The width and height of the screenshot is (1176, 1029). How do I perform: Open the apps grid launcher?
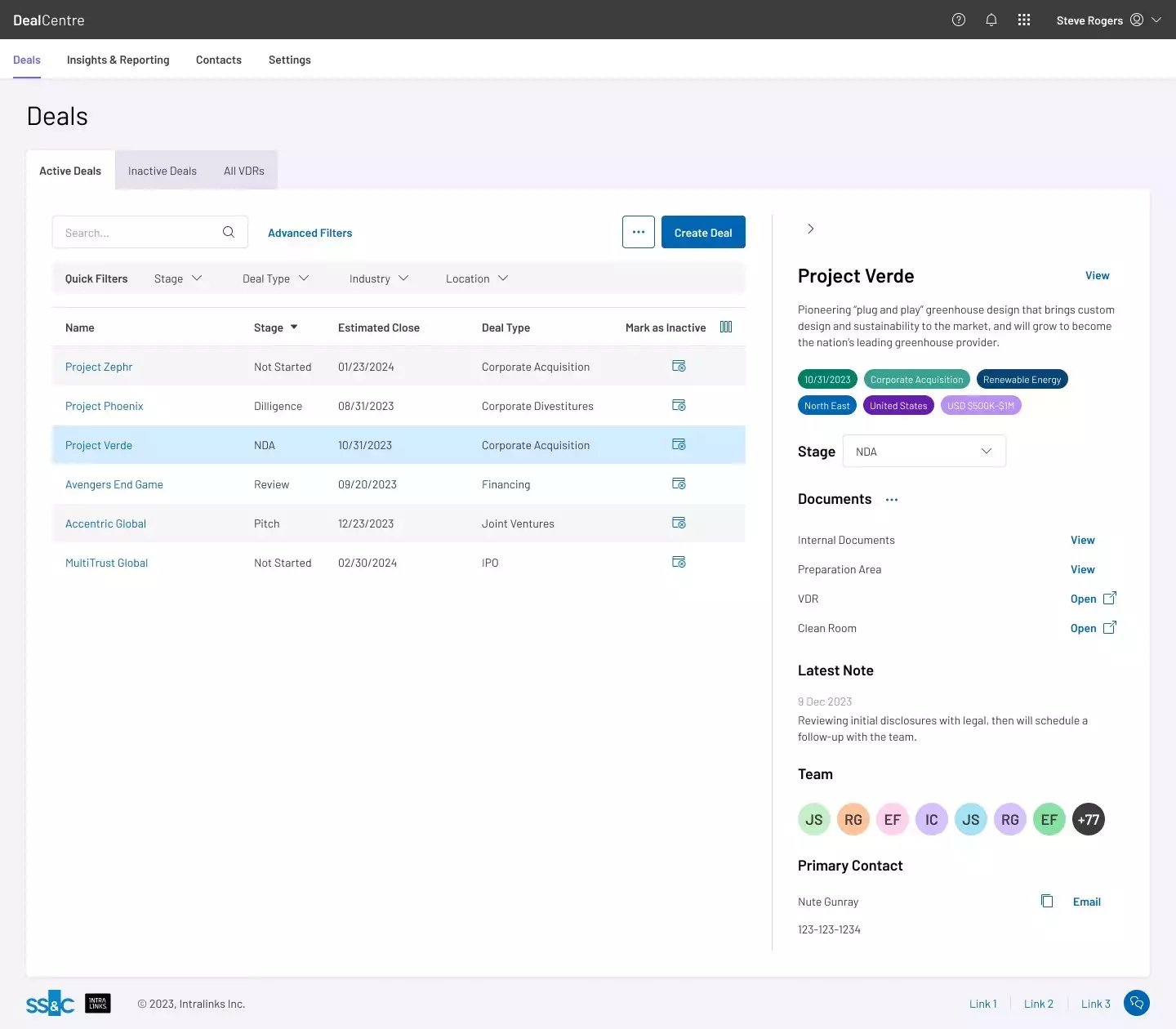(x=1024, y=20)
